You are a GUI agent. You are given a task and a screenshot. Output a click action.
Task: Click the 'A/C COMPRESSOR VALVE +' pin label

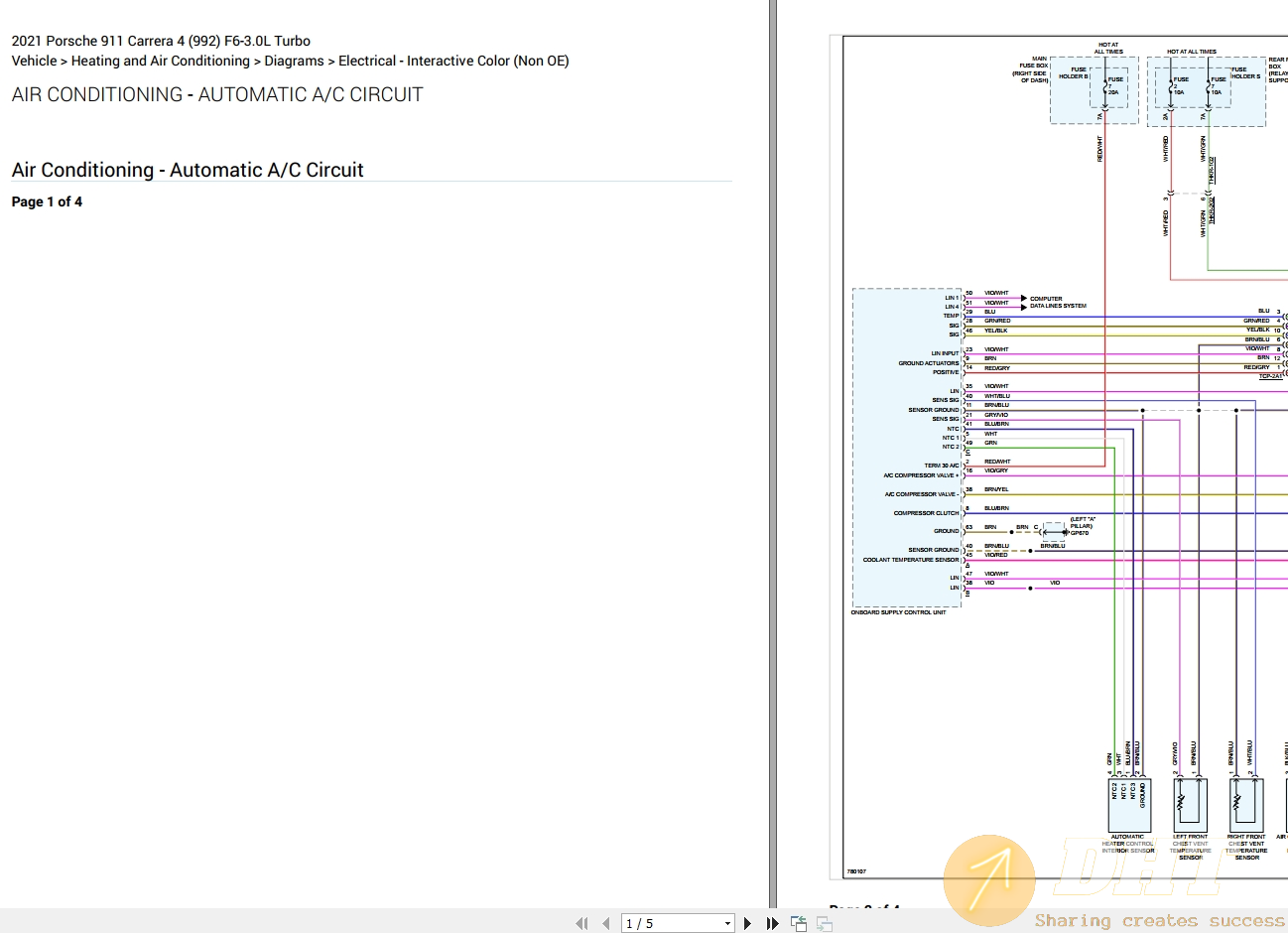click(922, 475)
